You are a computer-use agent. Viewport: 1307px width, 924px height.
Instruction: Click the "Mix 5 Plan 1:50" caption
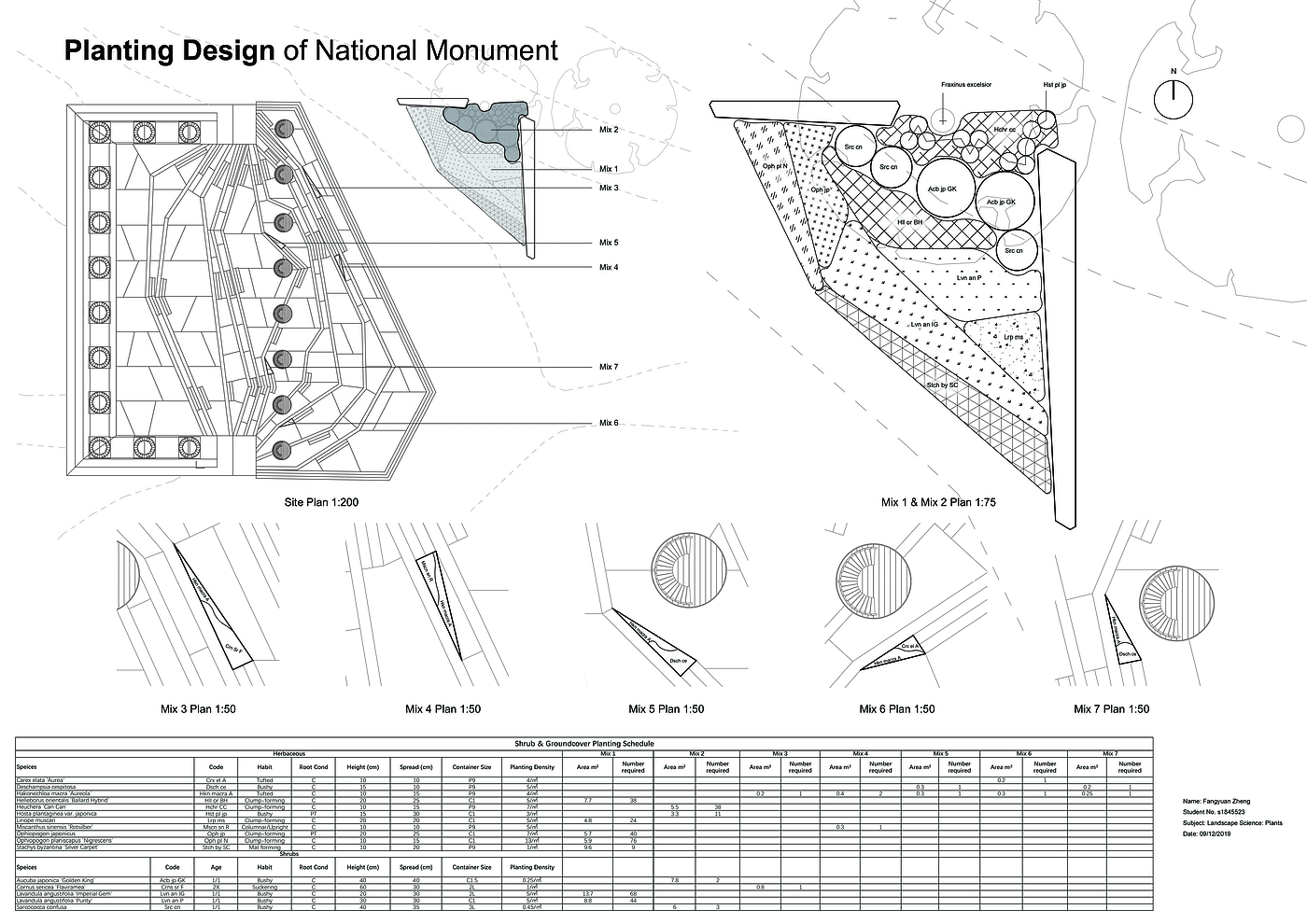[667, 709]
